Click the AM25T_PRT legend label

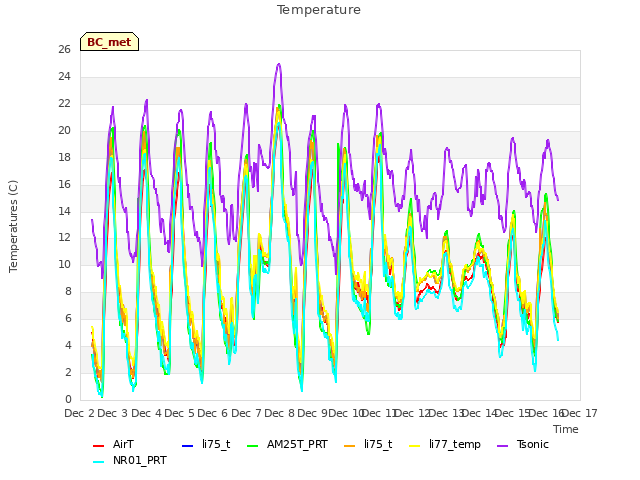click(297, 444)
